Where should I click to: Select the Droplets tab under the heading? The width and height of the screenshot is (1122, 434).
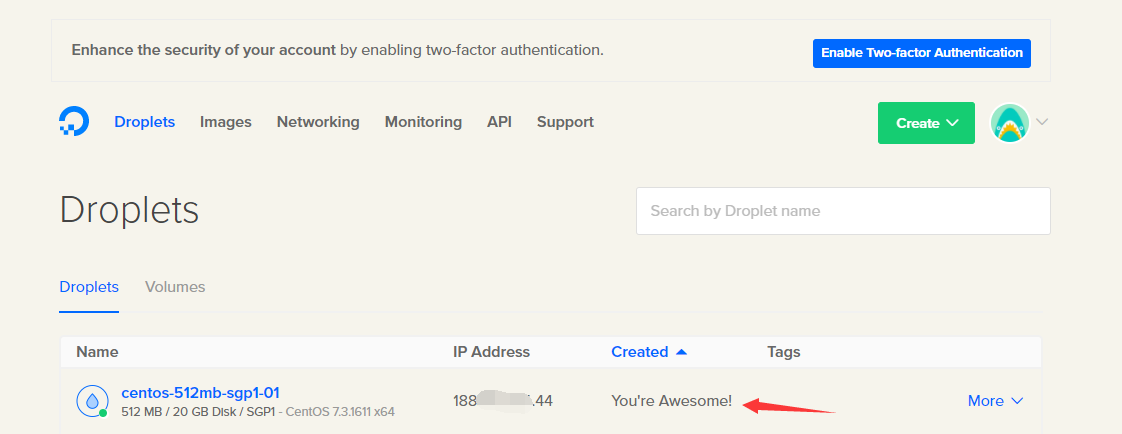click(89, 287)
